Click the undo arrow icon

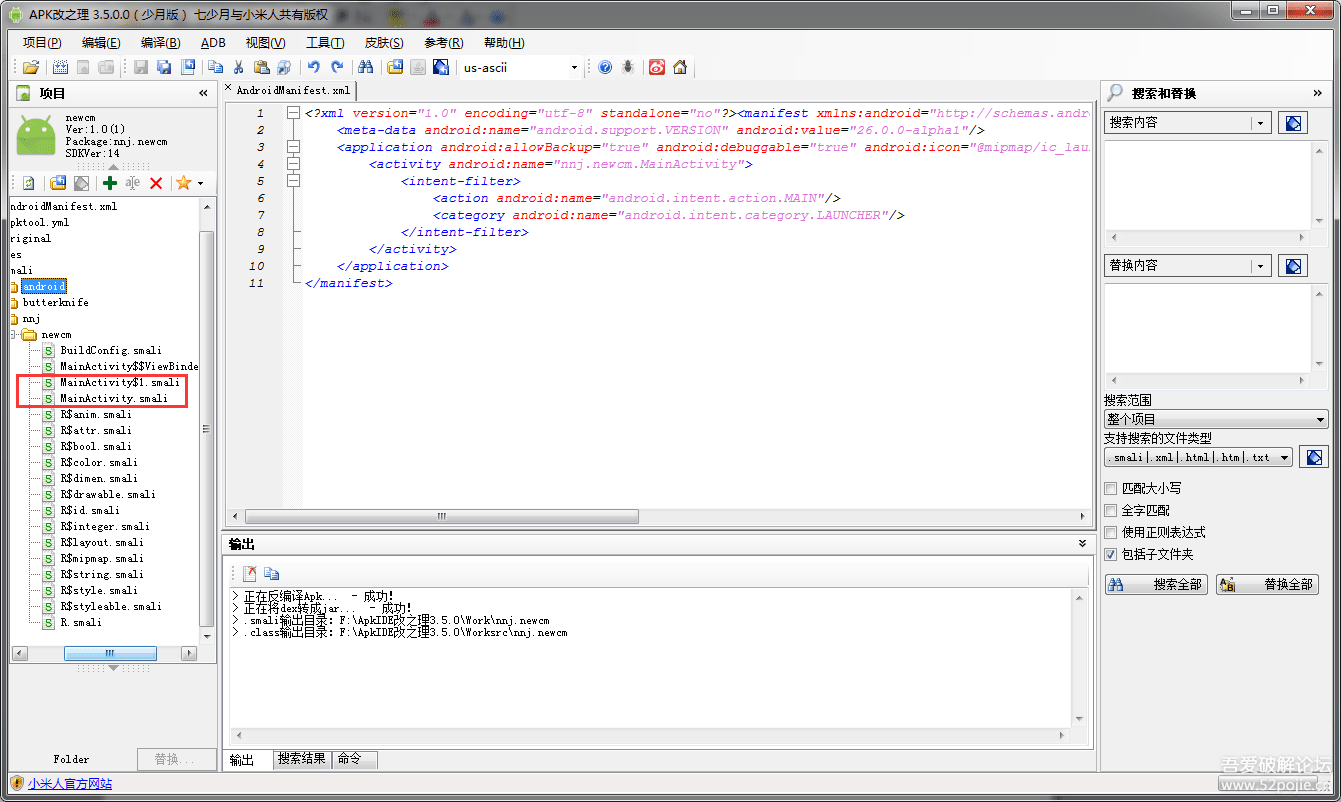coord(314,67)
